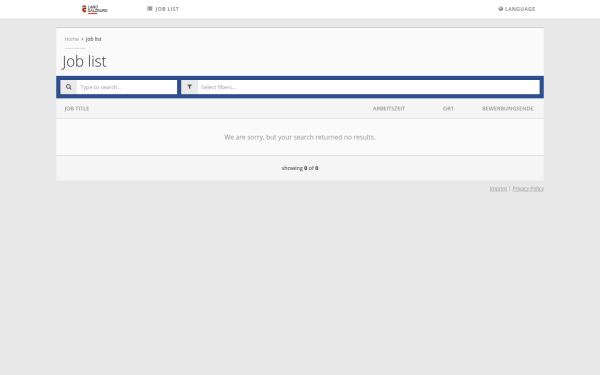Open the Select filters field

368,87
